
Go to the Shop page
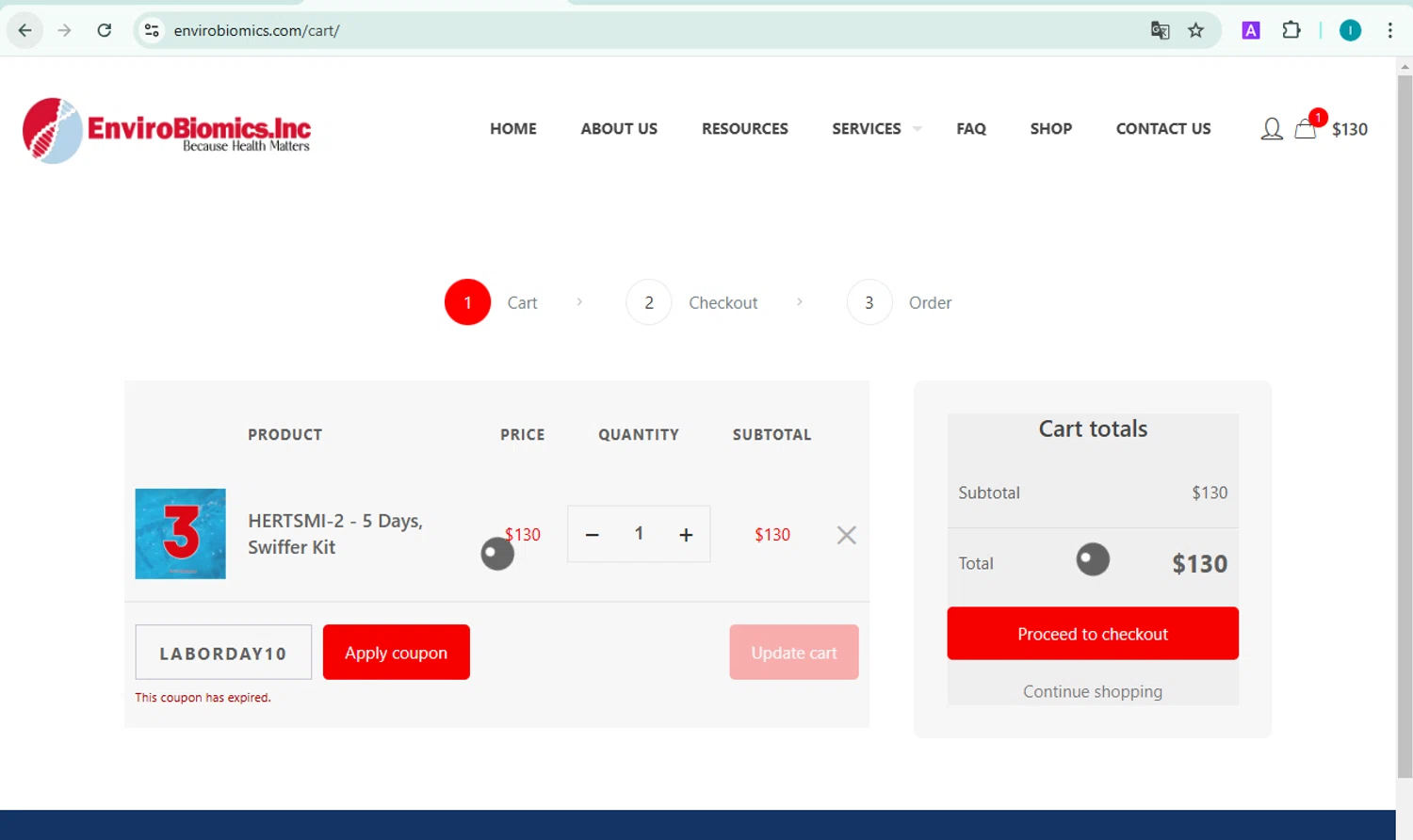[1051, 129]
